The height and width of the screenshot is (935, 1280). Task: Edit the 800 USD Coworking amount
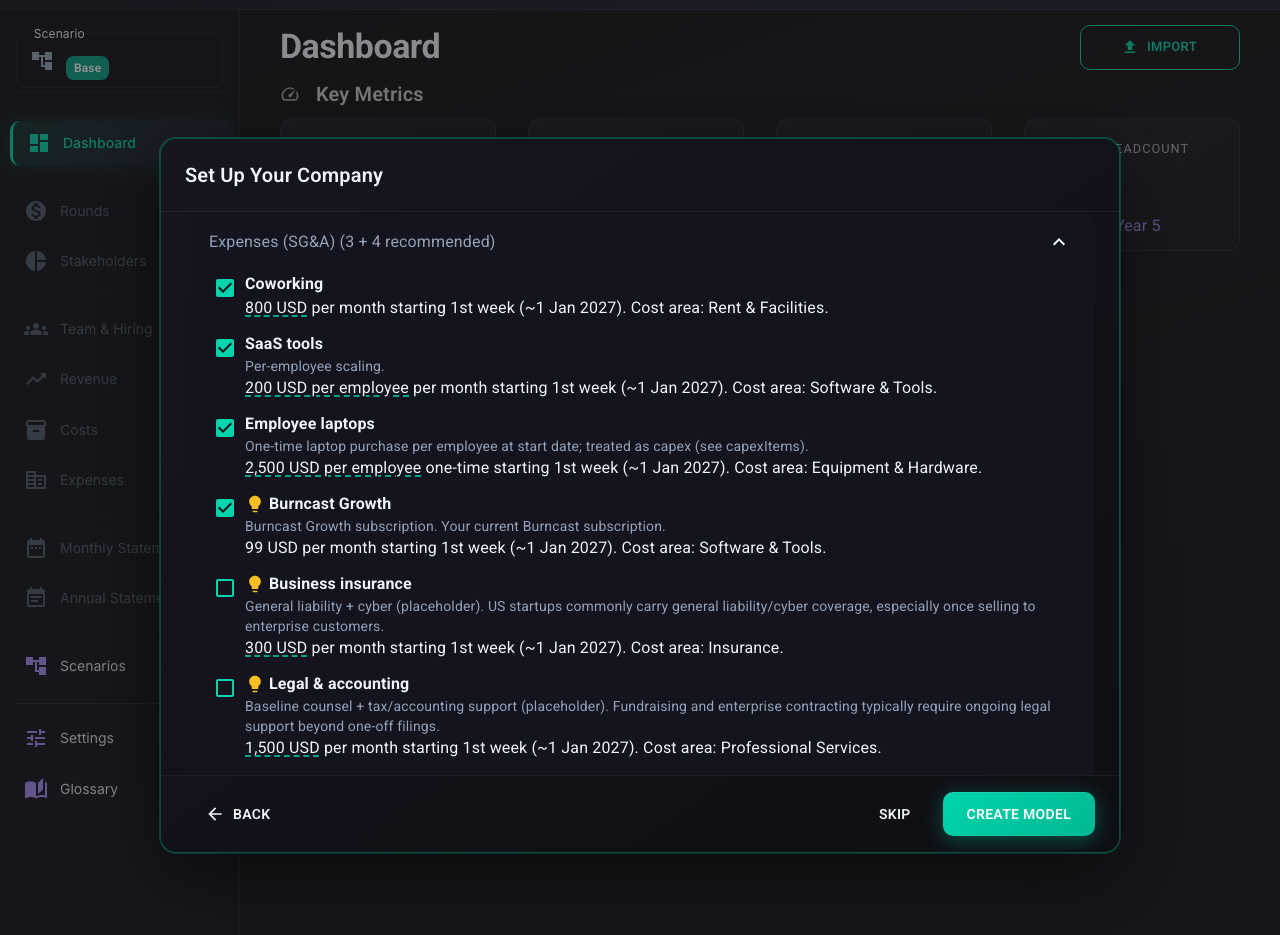tap(276, 308)
